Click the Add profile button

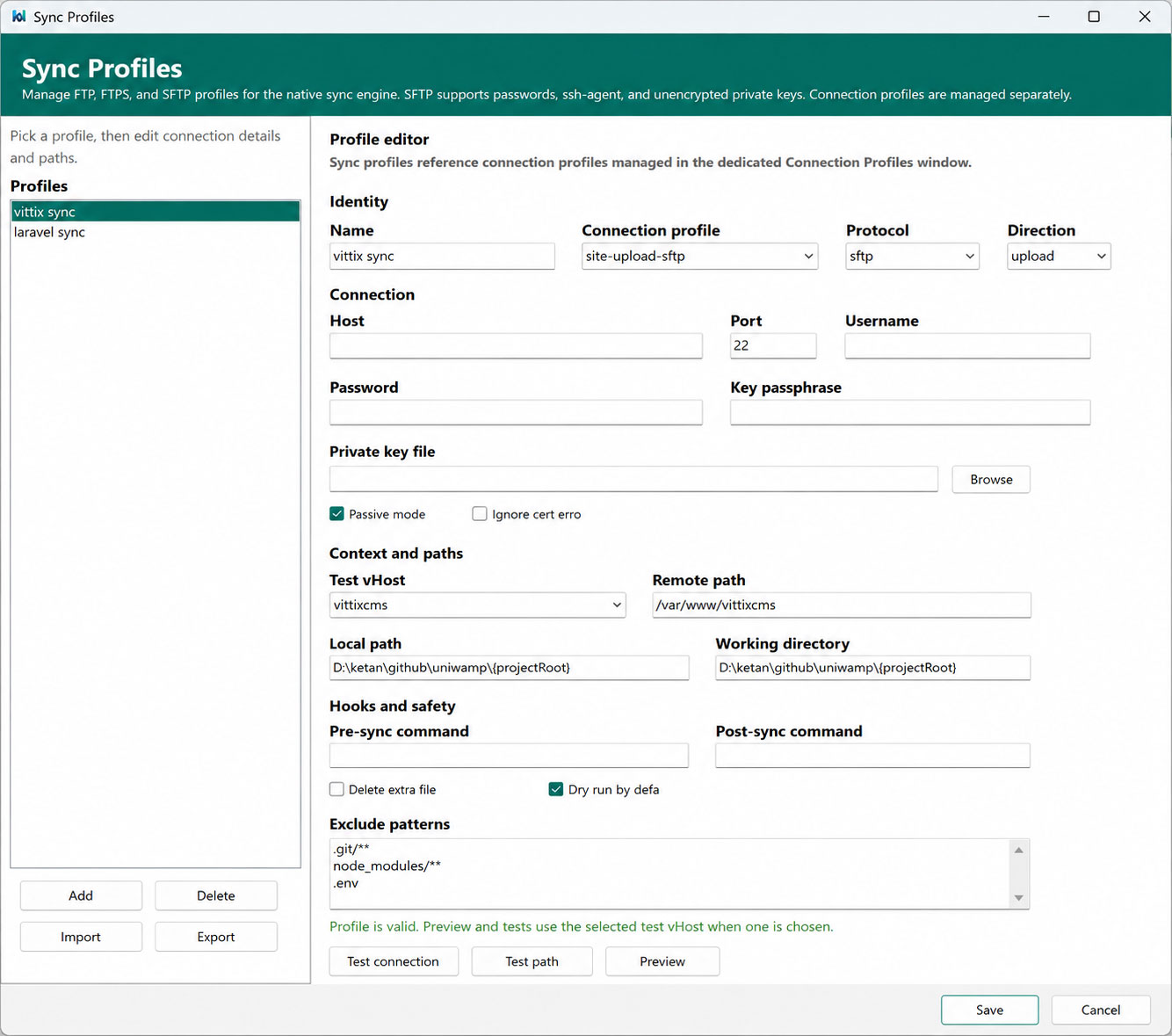pyautogui.click(x=81, y=895)
